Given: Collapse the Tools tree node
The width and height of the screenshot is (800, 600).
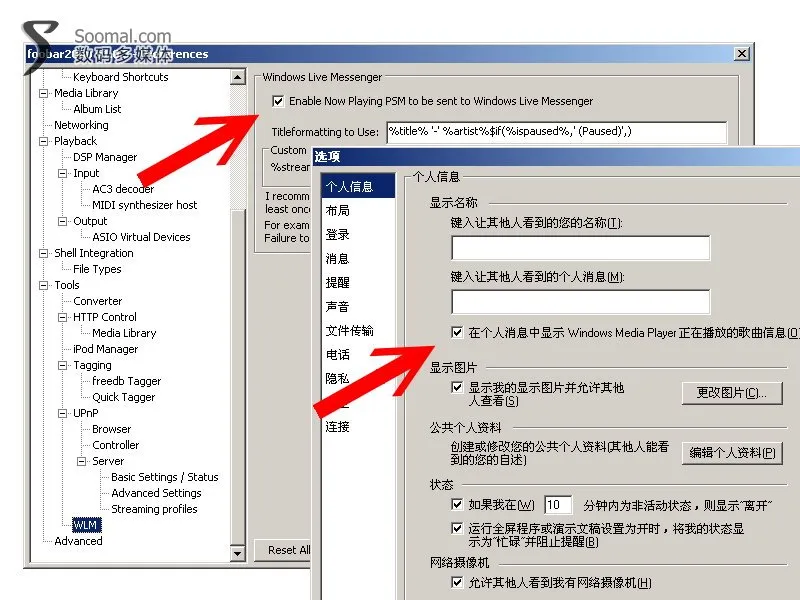Looking at the screenshot, I should point(44,285).
